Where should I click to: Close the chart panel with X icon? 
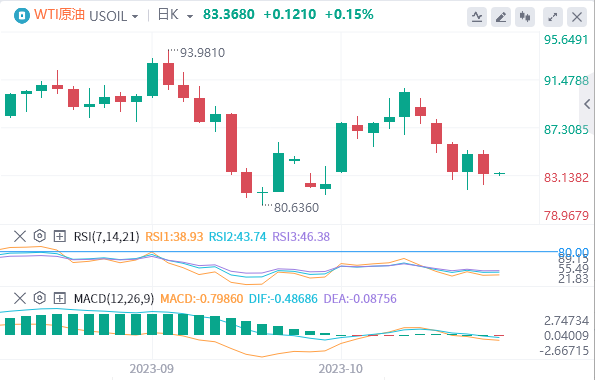click(577, 17)
